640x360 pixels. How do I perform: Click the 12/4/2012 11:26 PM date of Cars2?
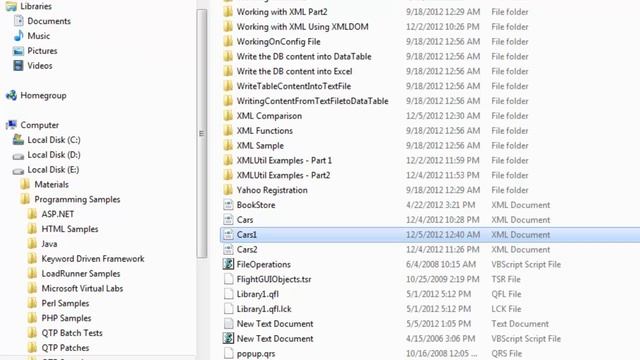coord(443,249)
